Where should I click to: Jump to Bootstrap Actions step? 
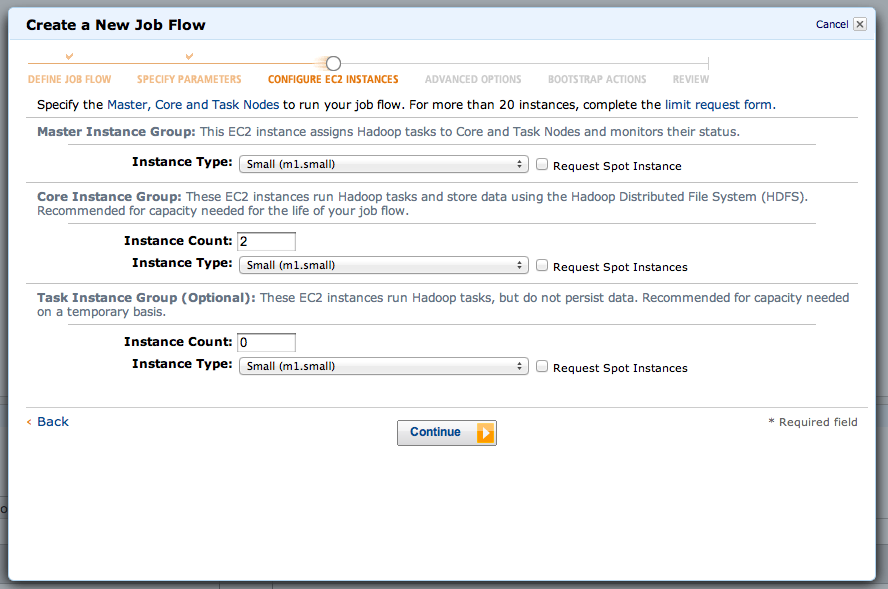597,80
